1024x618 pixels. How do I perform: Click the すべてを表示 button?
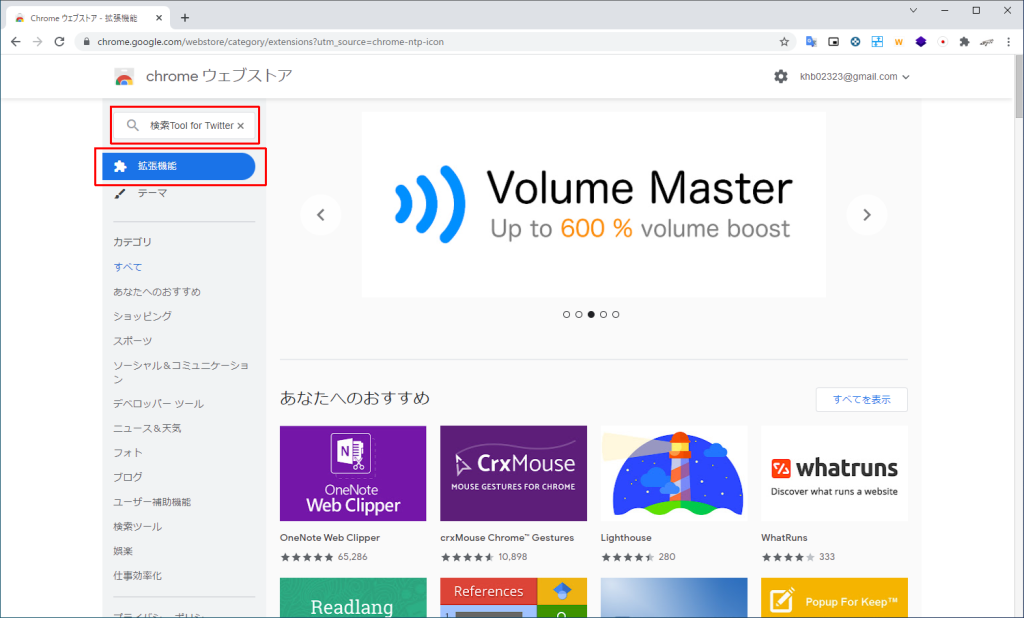click(861, 400)
